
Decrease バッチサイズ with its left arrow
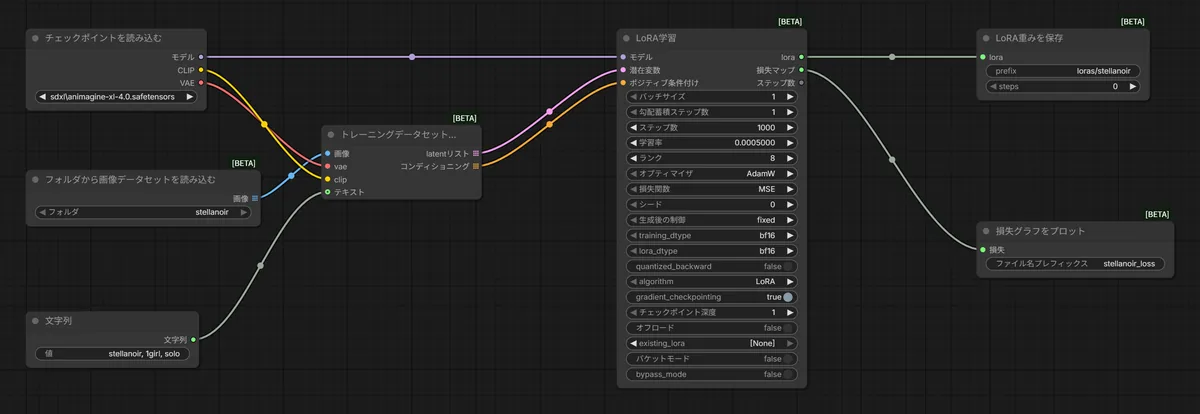click(x=634, y=97)
